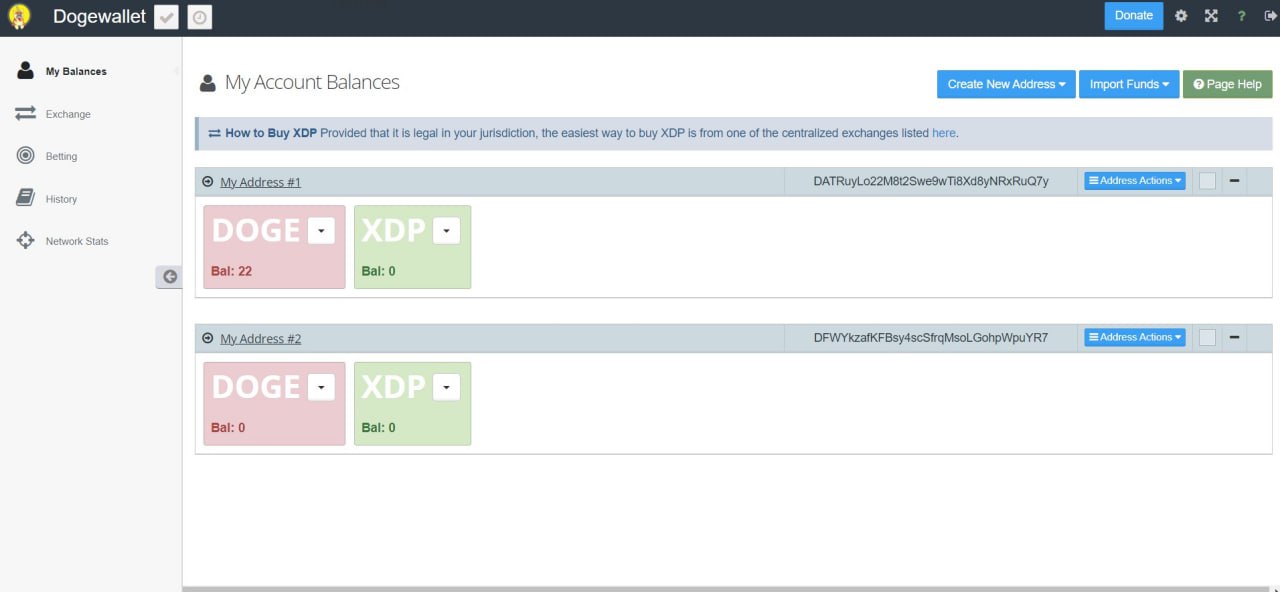Click the checkmark icon beside Dogewallet title

166,17
